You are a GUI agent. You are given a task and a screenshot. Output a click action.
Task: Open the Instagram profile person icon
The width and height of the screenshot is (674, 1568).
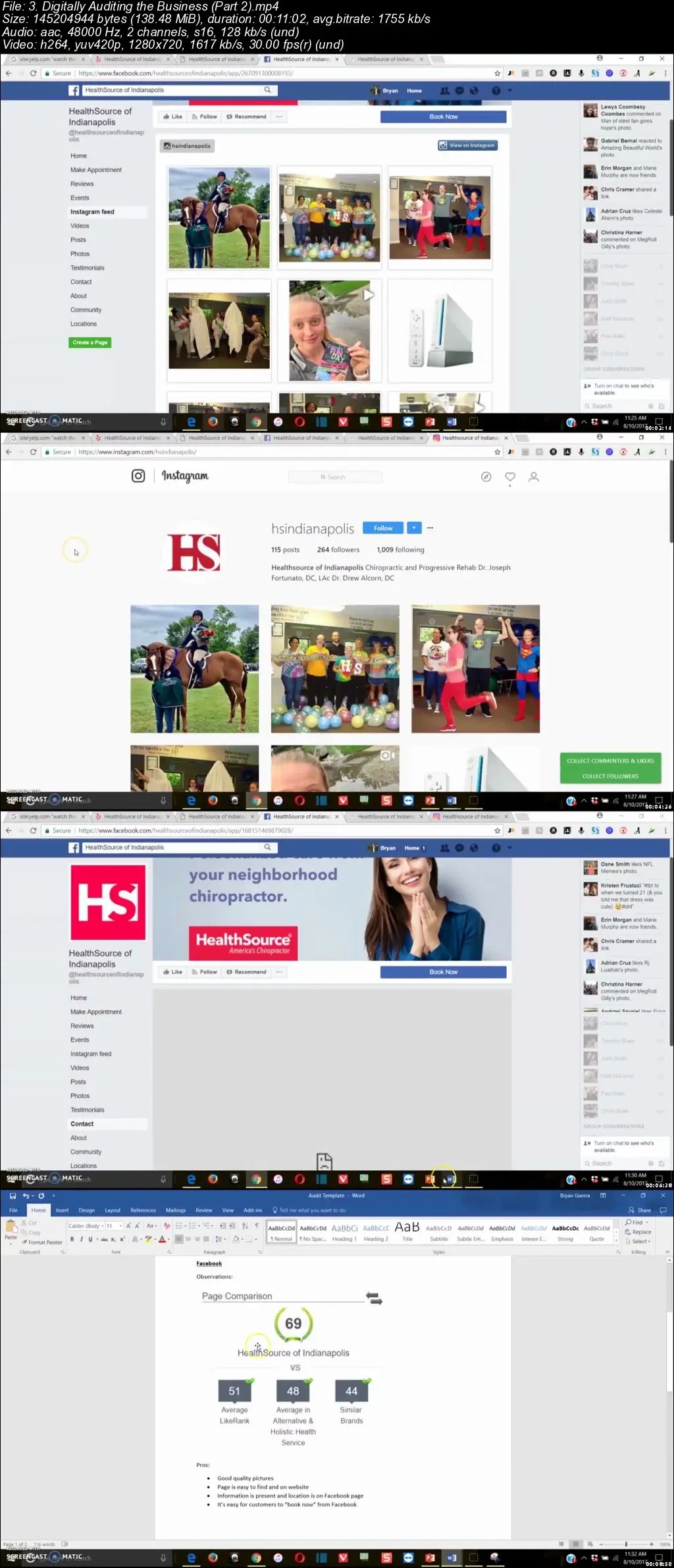(534, 477)
